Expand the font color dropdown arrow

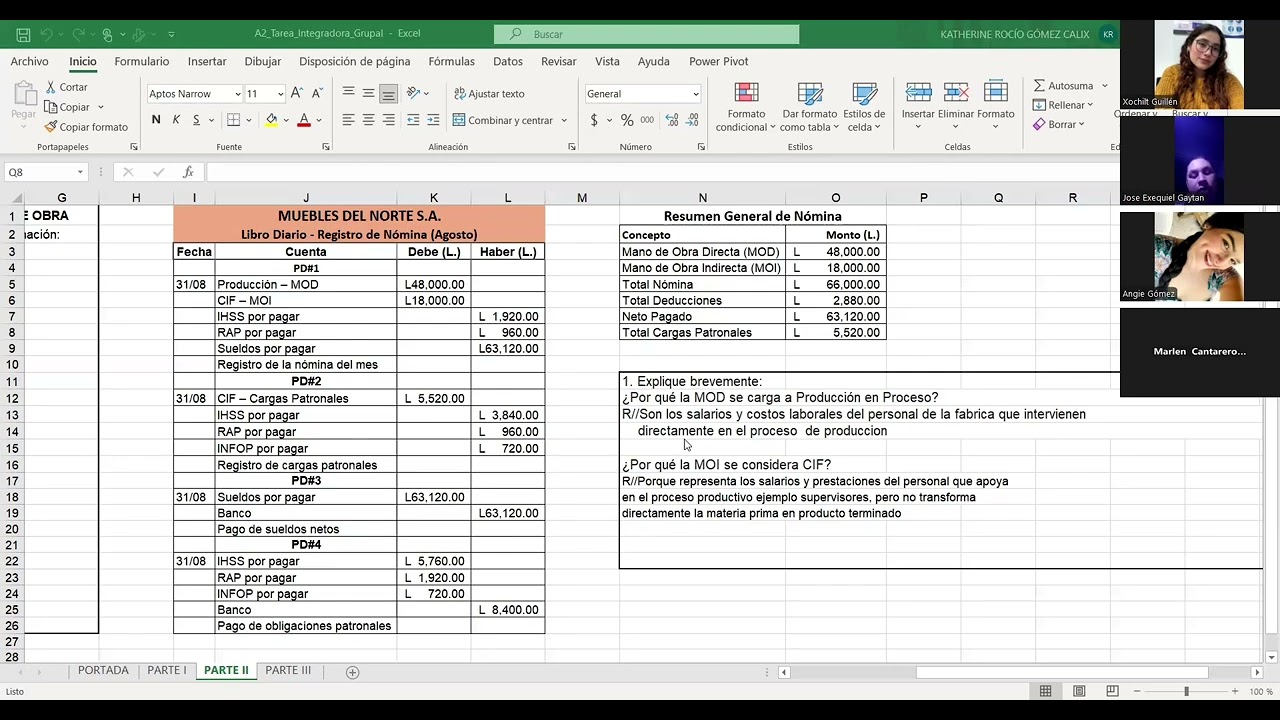coord(319,120)
